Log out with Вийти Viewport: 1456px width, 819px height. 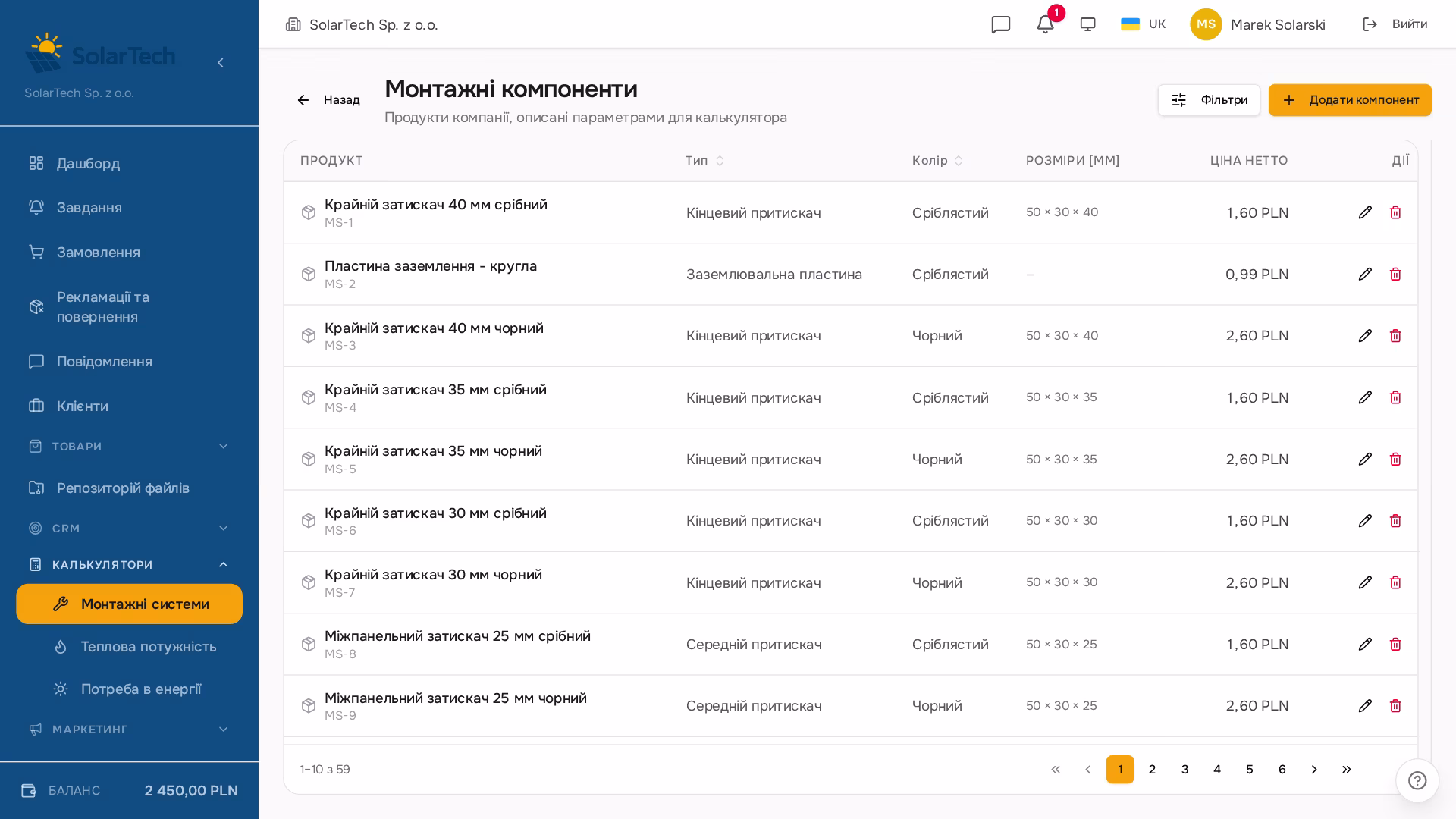1395,24
